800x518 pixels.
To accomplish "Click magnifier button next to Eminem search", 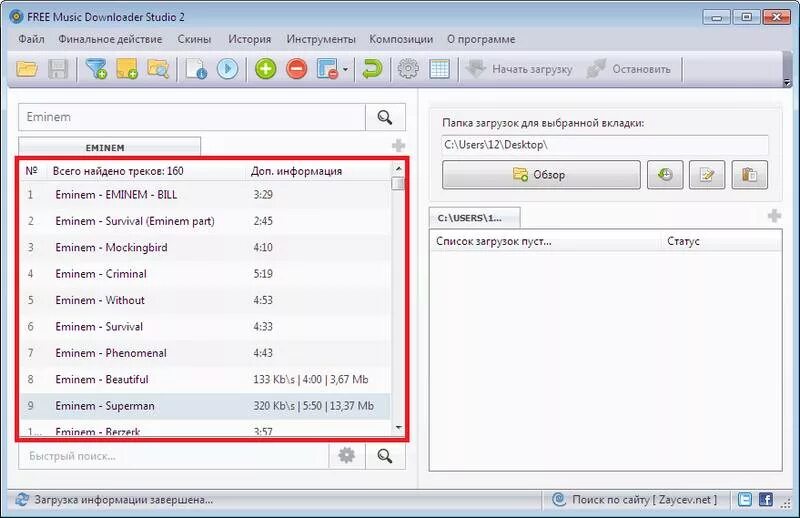I will 385,117.
